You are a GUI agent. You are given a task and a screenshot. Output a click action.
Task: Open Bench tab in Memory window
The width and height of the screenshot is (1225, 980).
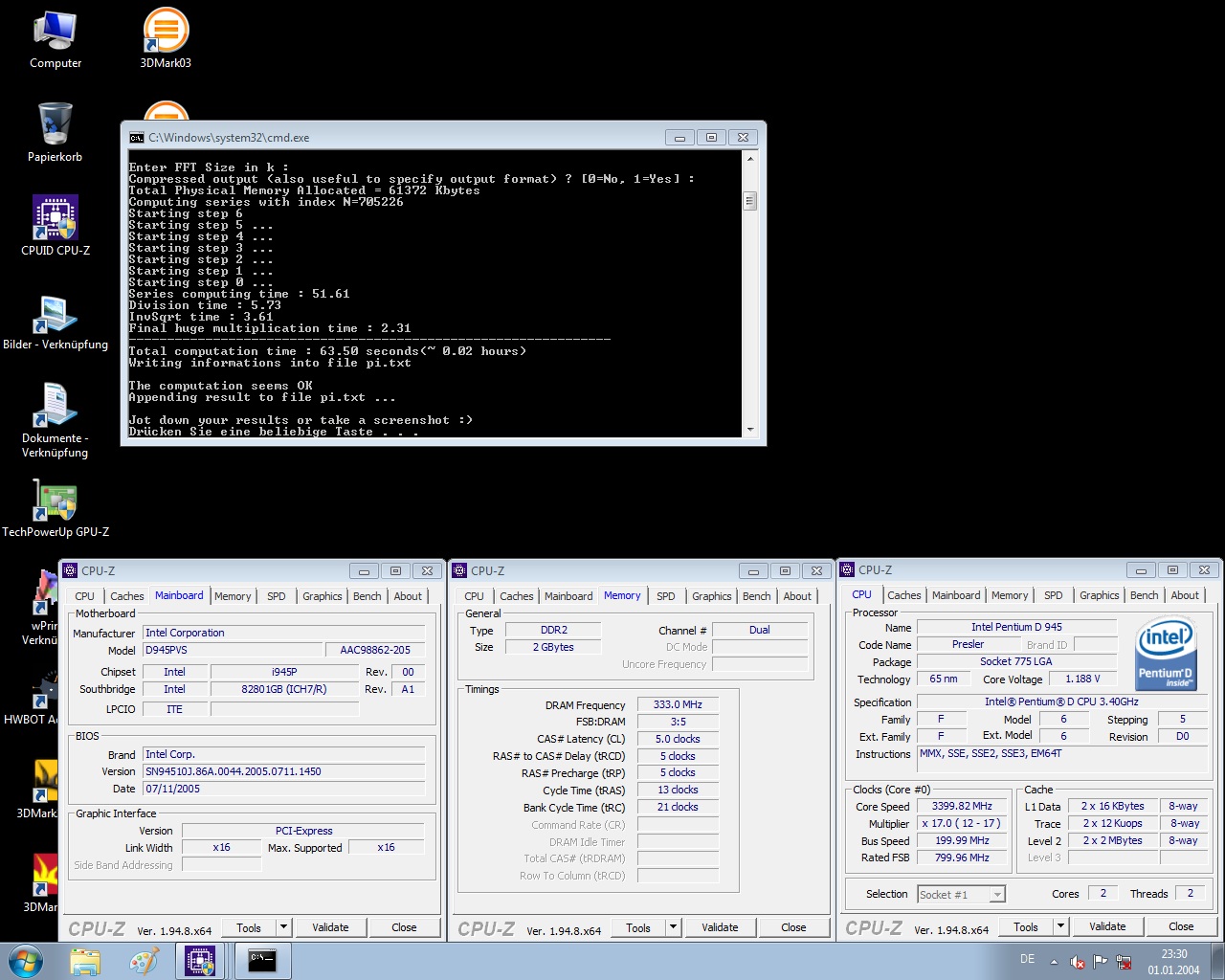click(757, 596)
